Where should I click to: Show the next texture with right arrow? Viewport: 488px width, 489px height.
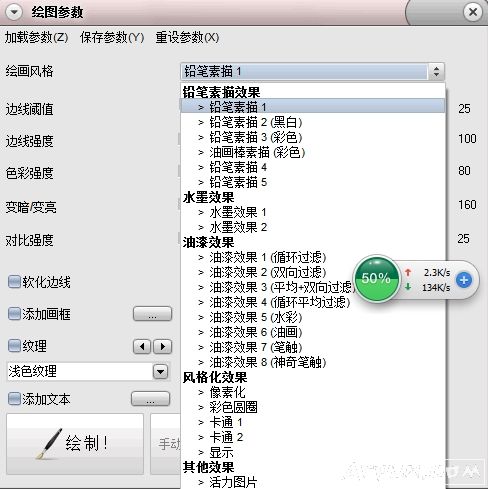(162, 347)
